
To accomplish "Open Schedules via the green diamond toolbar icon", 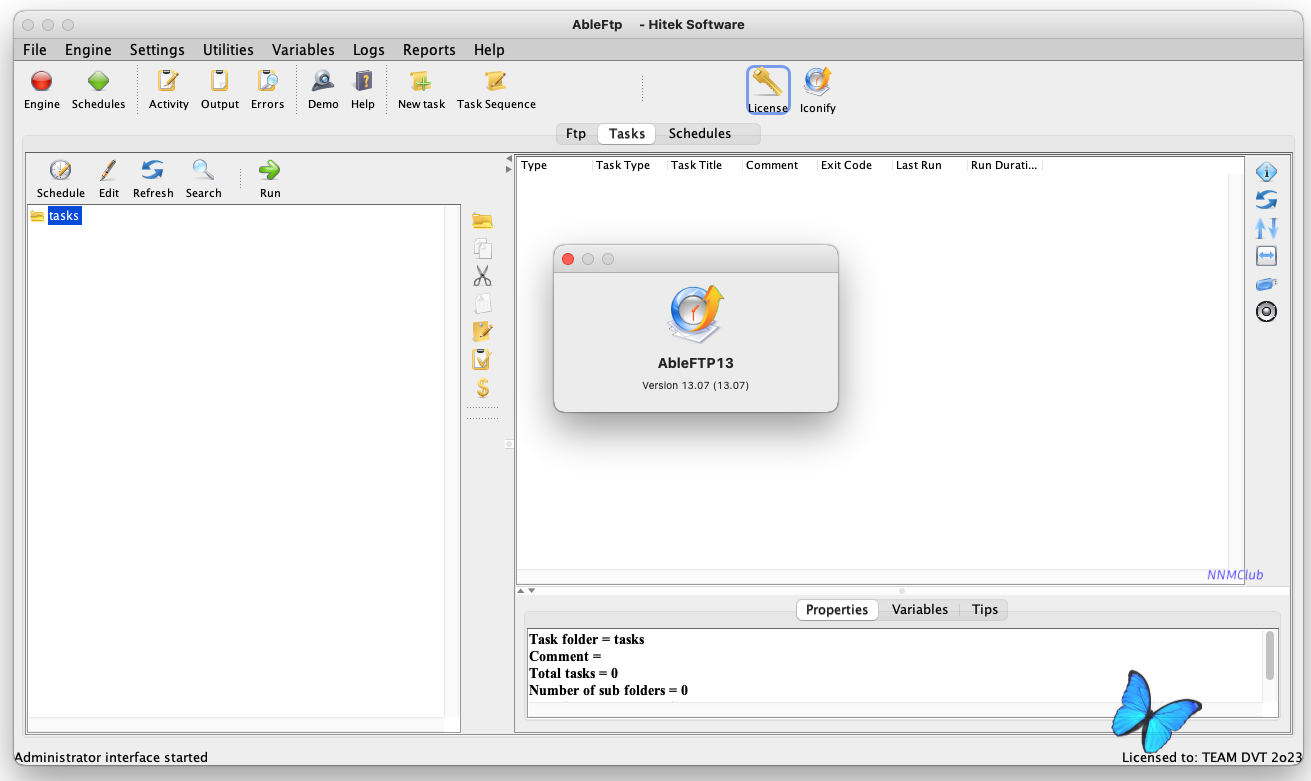I will coord(98,82).
